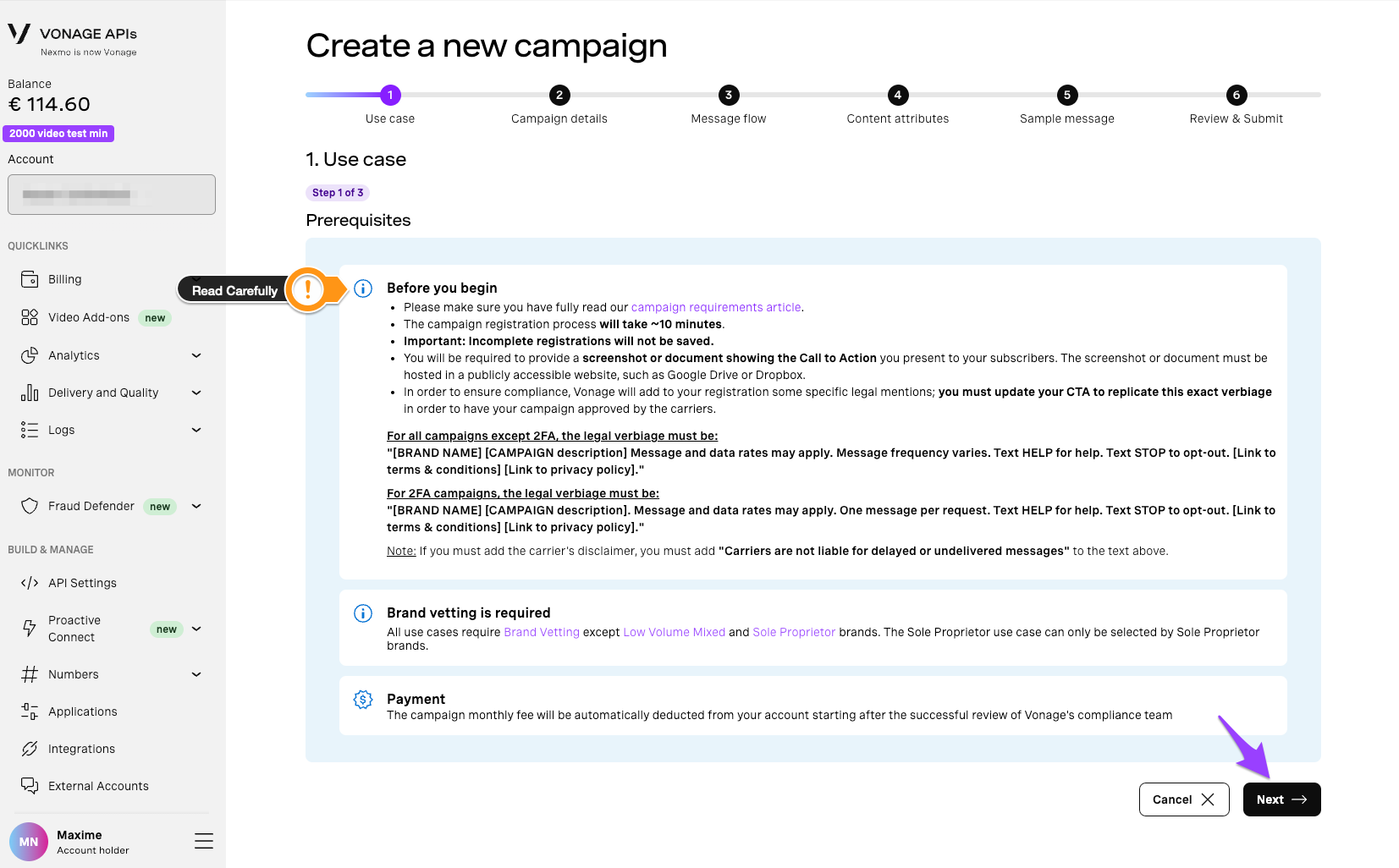Image resolution: width=1399 pixels, height=868 pixels.
Task: Open the Integrations section
Action: [x=29, y=748]
